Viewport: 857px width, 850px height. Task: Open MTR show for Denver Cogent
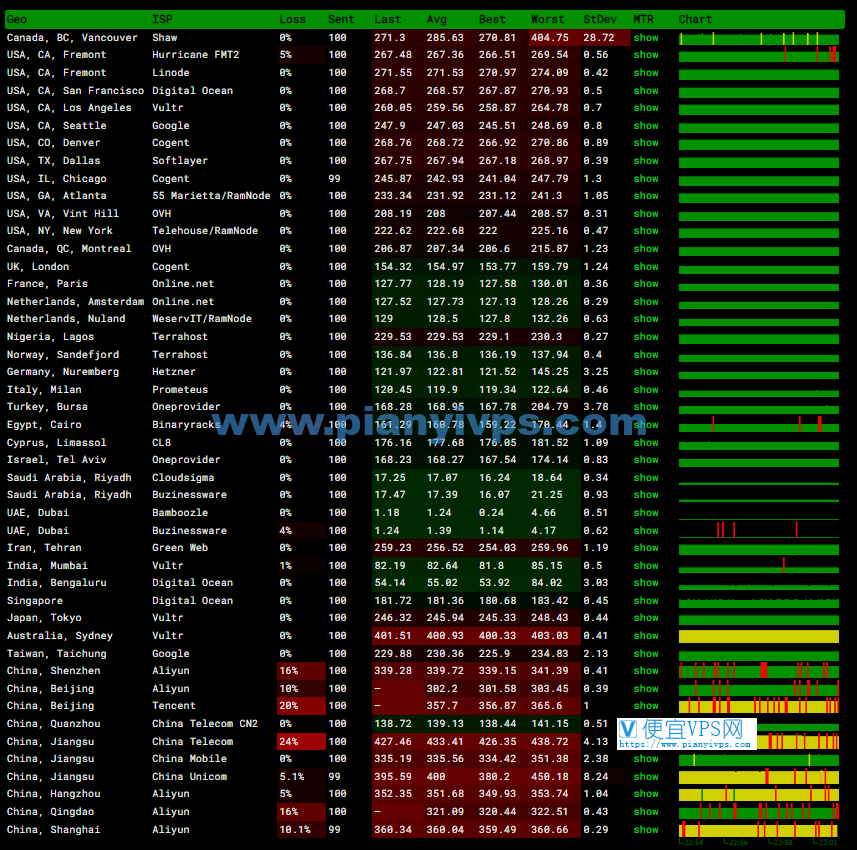[x=645, y=143]
